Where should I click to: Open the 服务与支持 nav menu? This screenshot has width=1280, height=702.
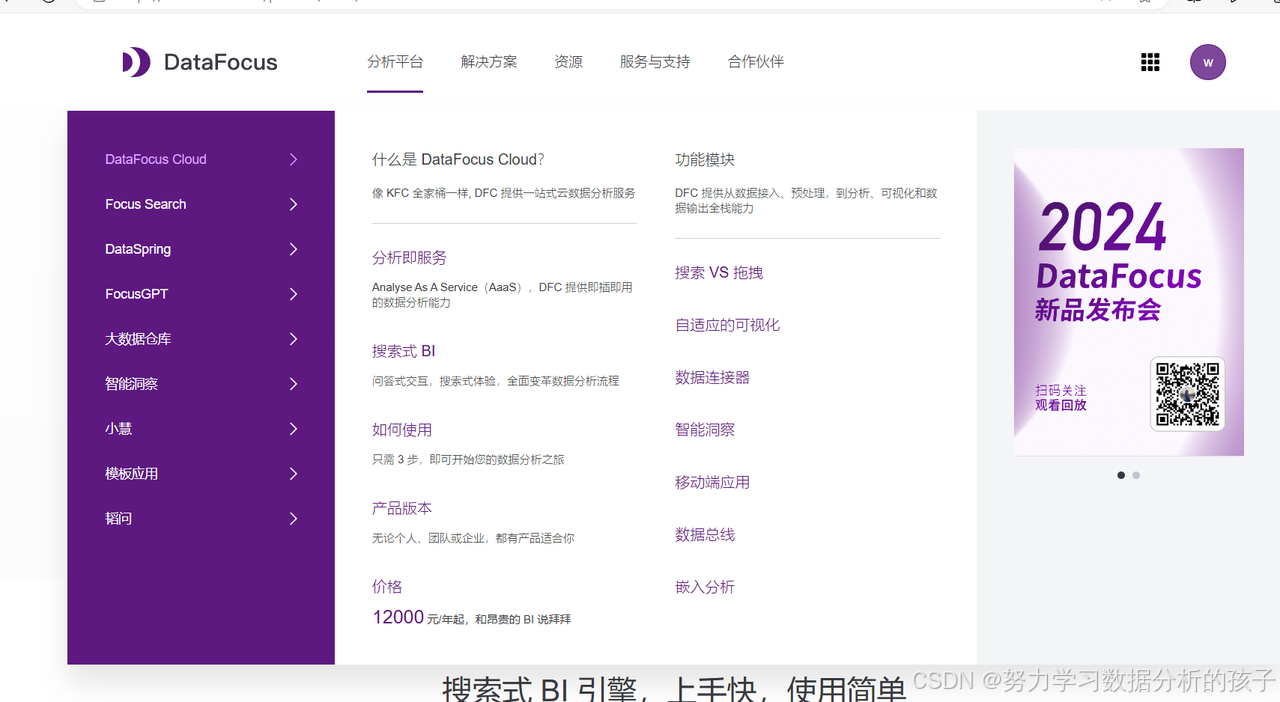coord(655,62)
